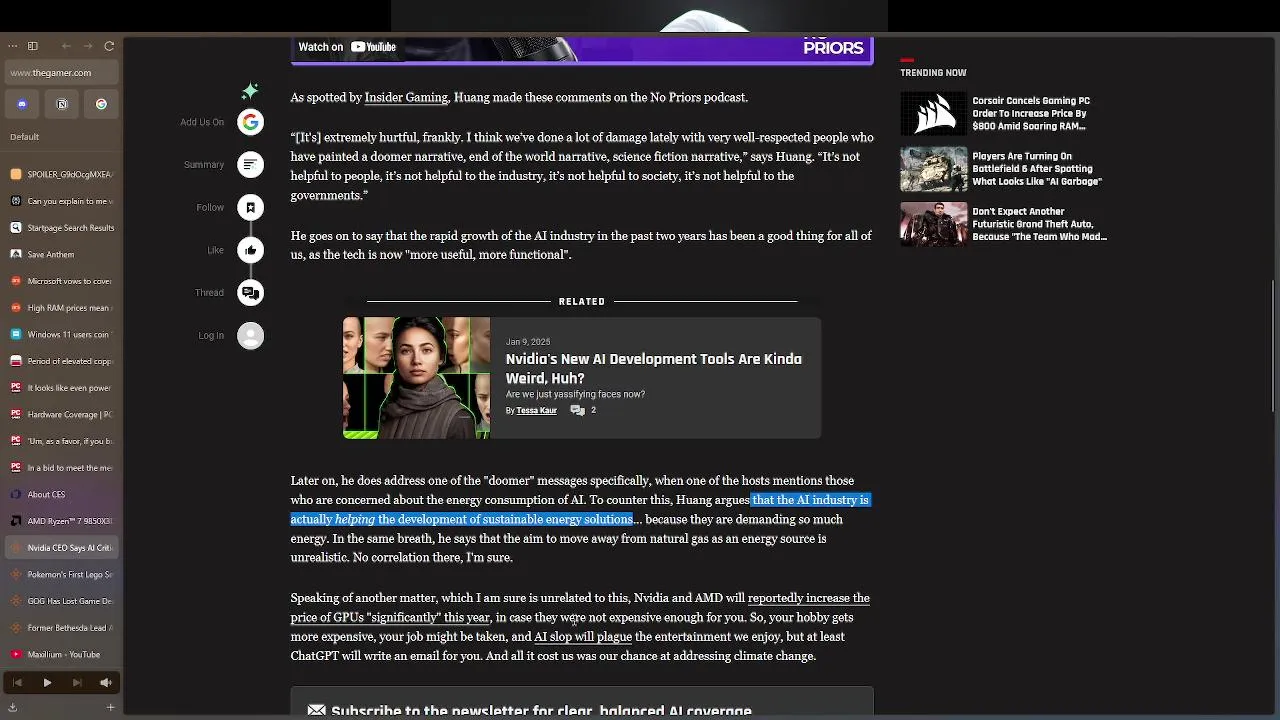Click the Follow bookmark icon

pyautogui.click(x=250, y=207)
